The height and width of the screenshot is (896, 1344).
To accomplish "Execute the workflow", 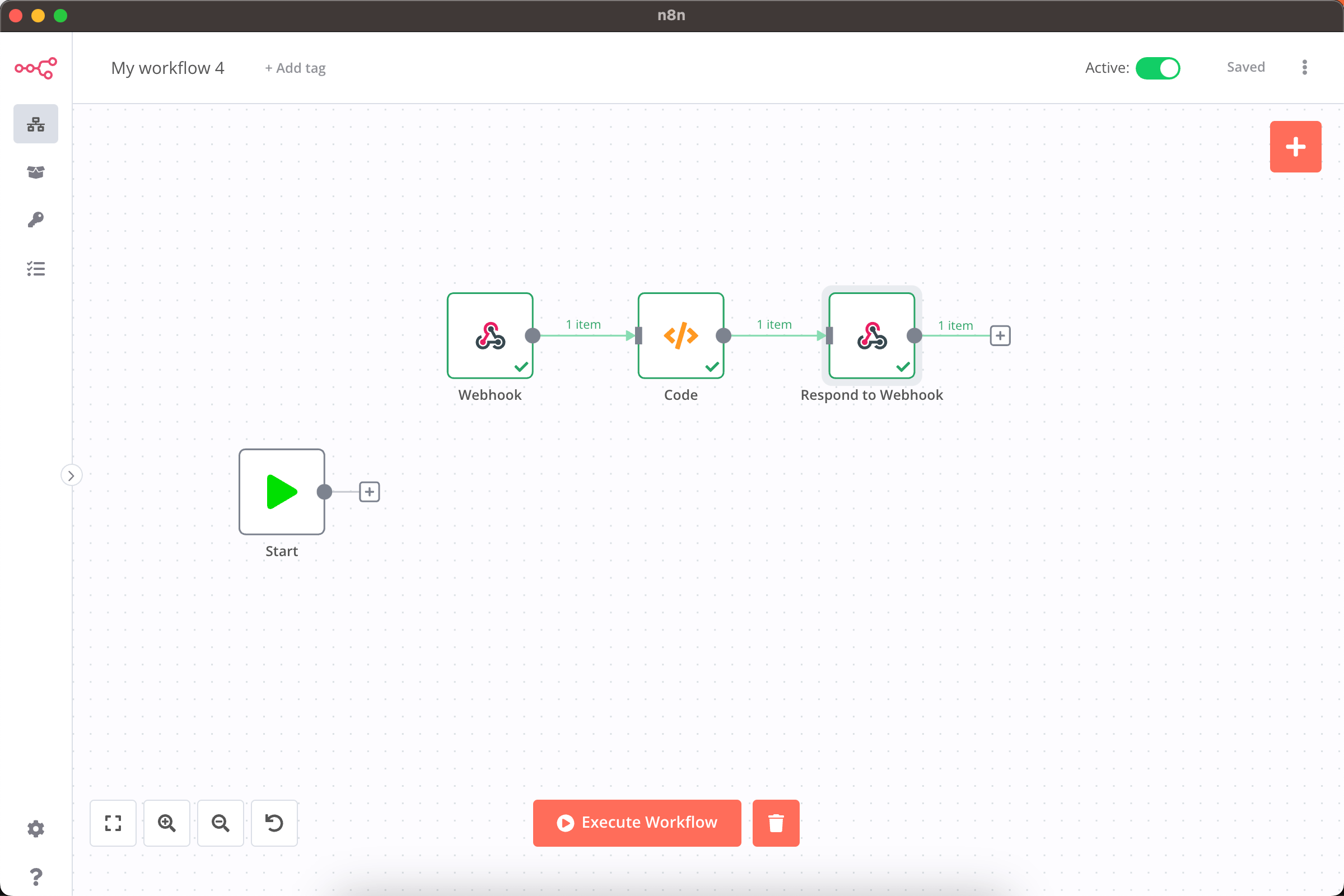I will click(x=636, y=823).
